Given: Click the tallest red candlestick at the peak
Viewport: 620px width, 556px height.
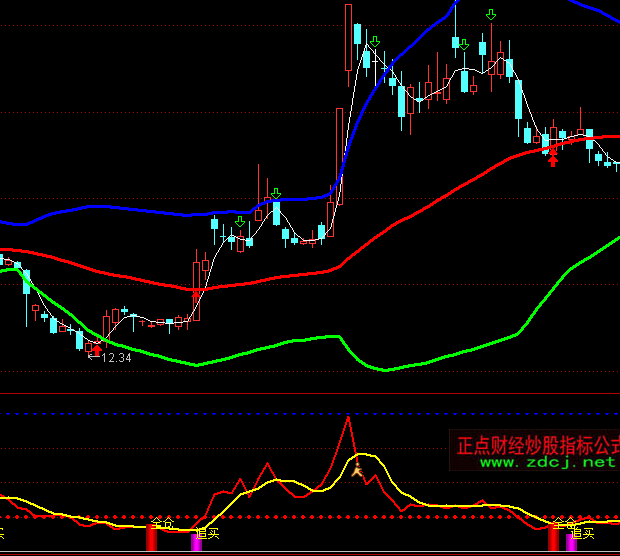Looking at the screenshot, I should pyautogui.click(x=348, y=38).
